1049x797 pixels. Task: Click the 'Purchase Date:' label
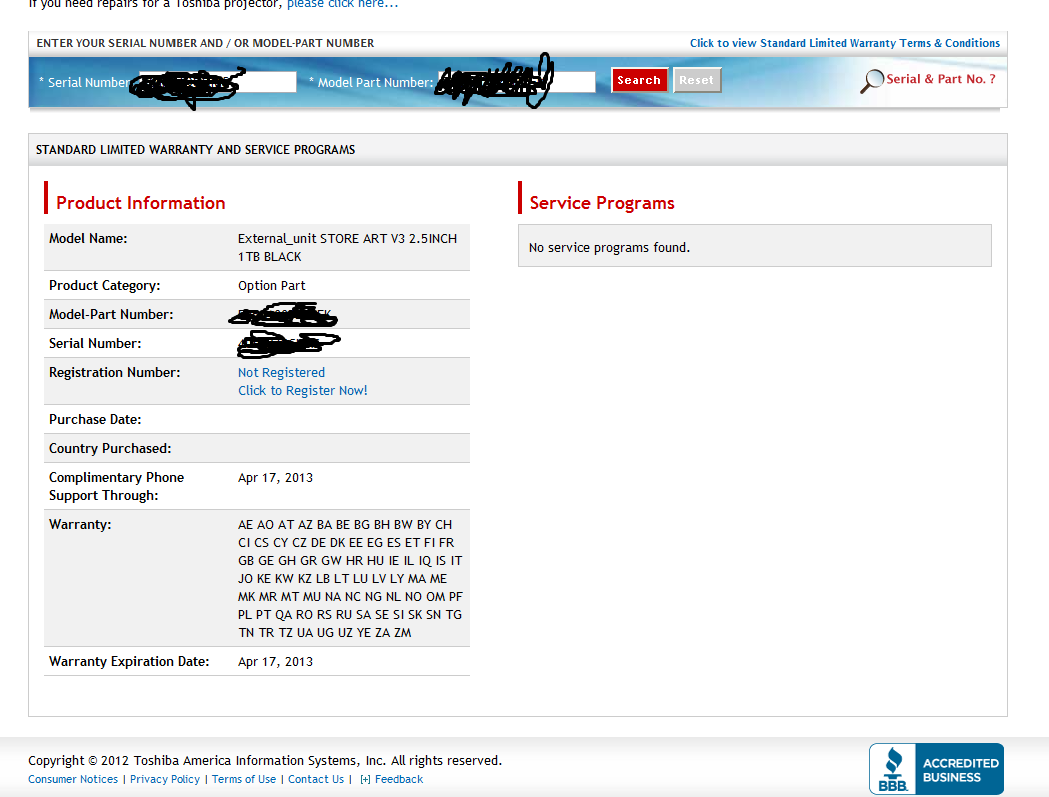pyautogui.click(x=95, y=420)
